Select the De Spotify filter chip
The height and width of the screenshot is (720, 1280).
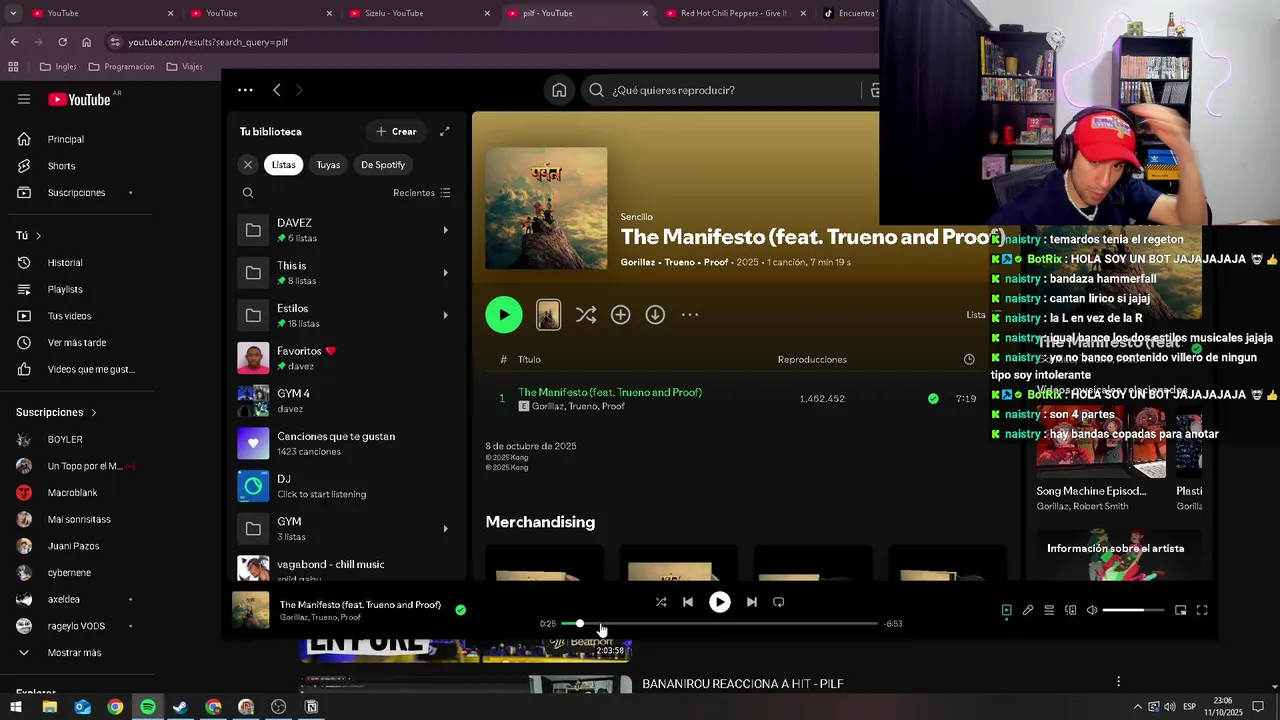click(x=383, y=165)
